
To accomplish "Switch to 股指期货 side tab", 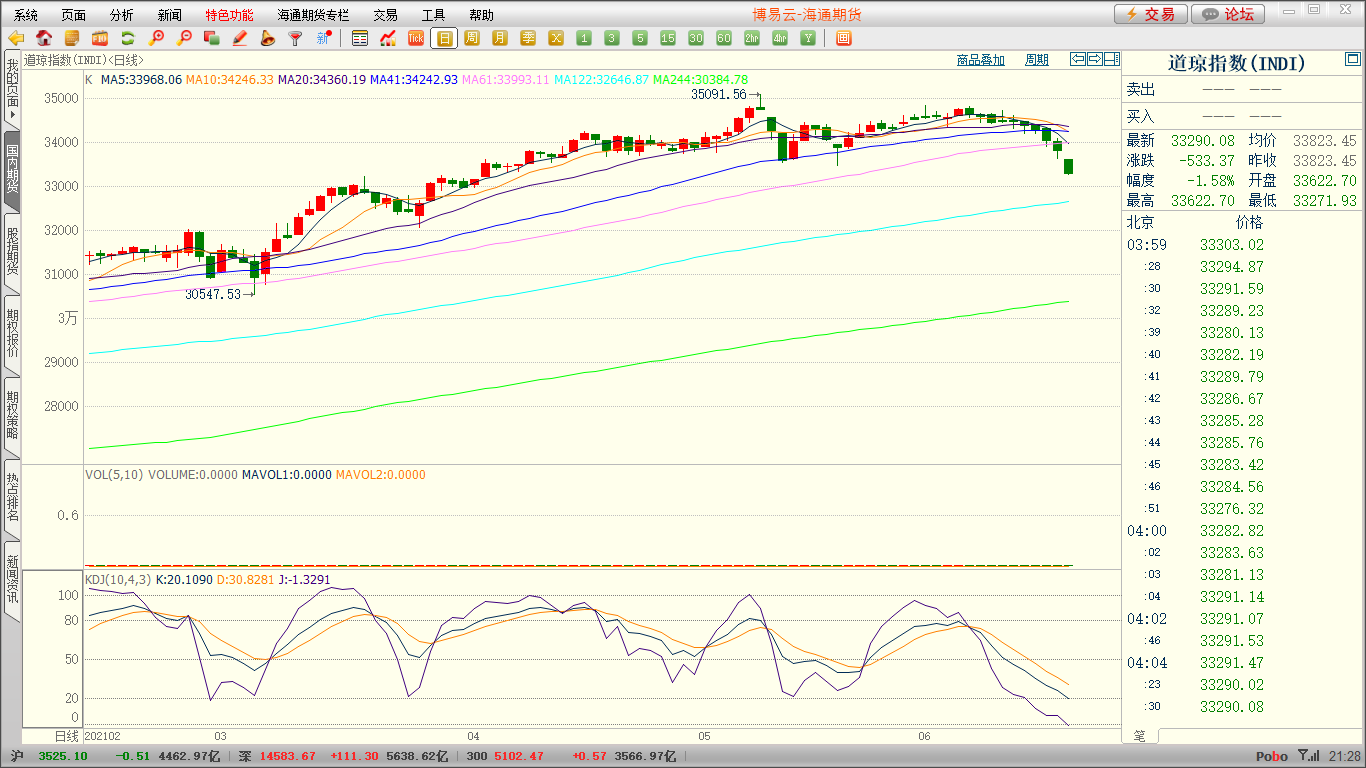I will coord(12,251).
